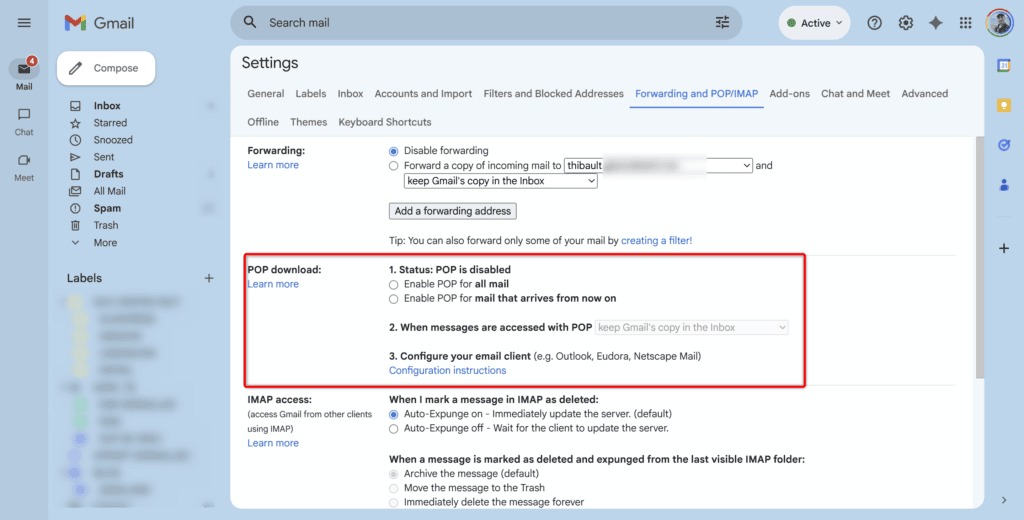Select Auto-Expunge on radio button
Screen dimensions: 1024x520
(393, 414)
